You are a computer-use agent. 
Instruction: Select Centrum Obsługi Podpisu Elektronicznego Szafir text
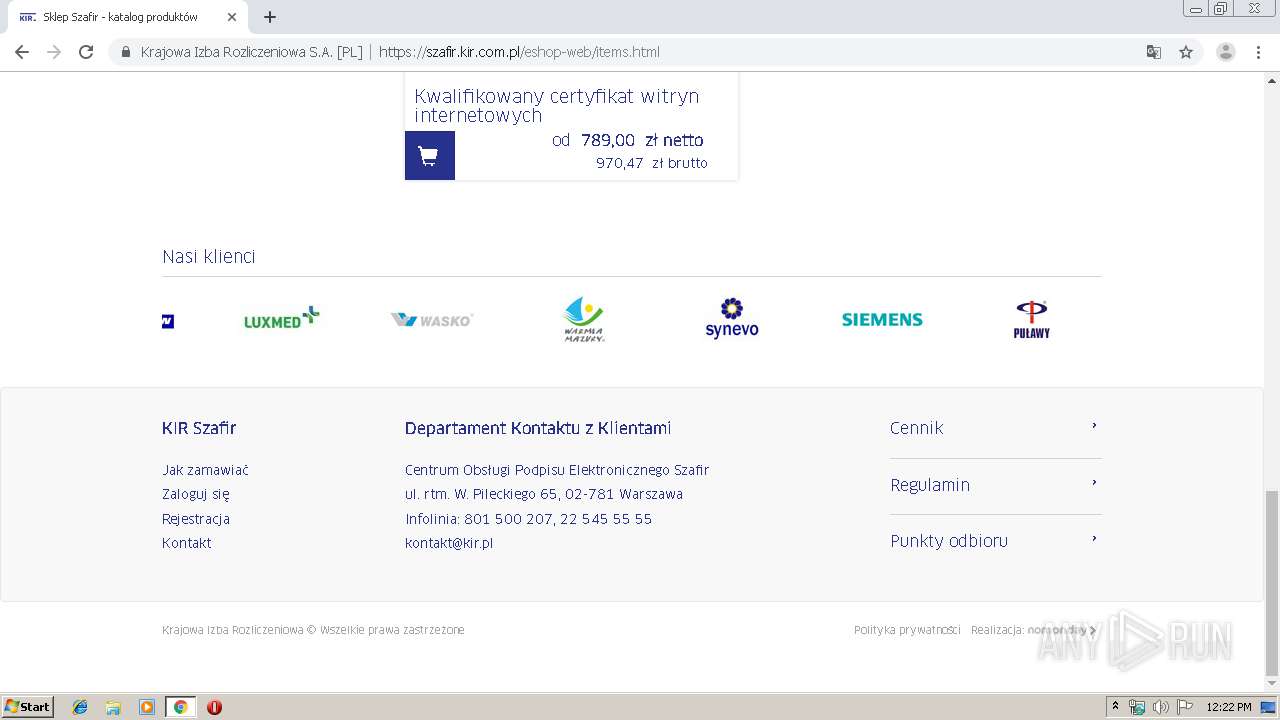[557, 470]
